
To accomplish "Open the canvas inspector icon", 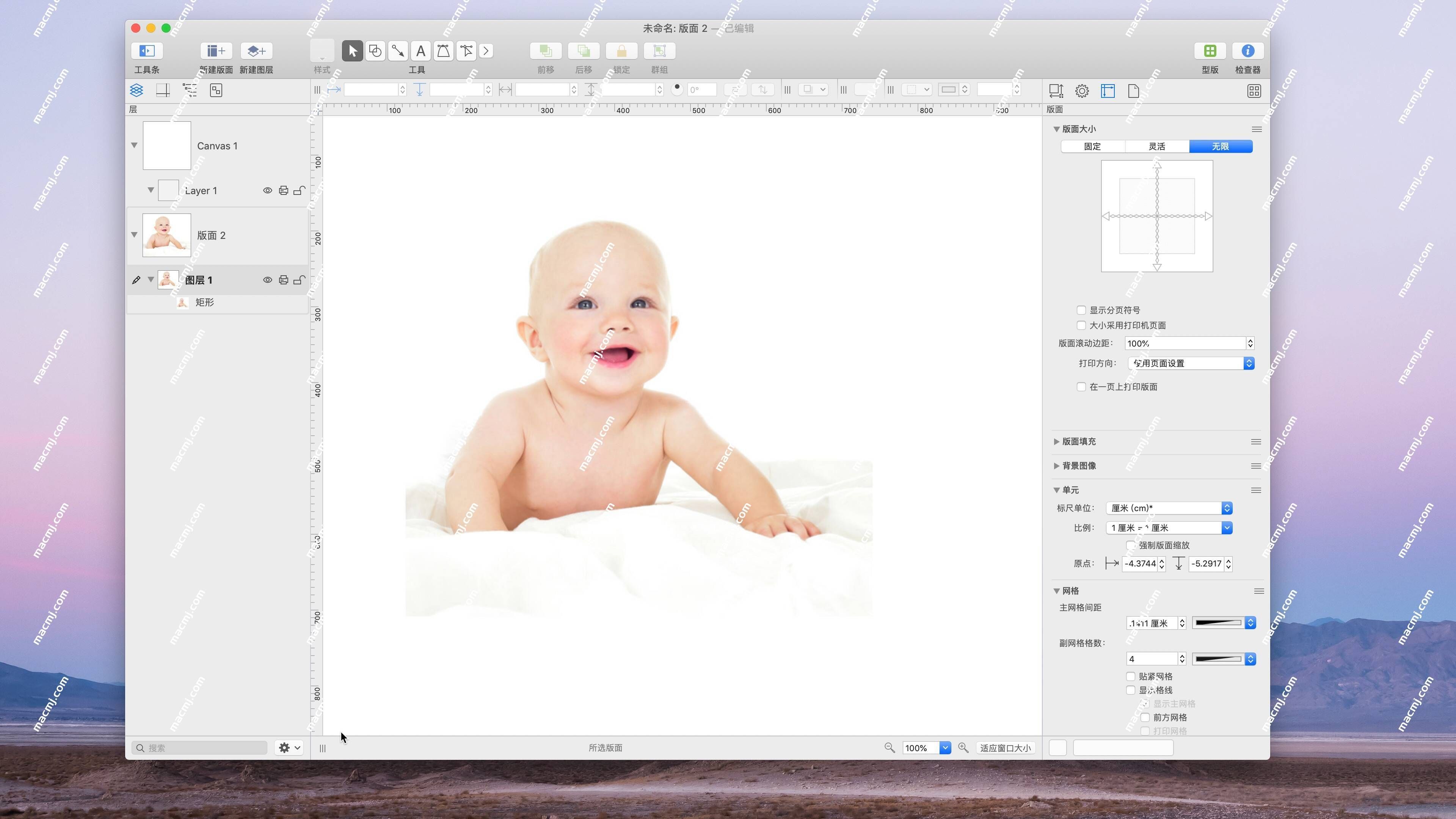I will click(x=1108, y=91).
